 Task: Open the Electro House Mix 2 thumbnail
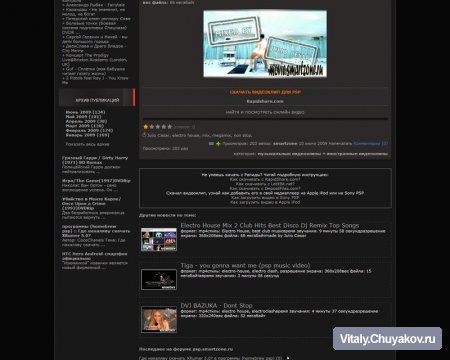pos(159,239)
